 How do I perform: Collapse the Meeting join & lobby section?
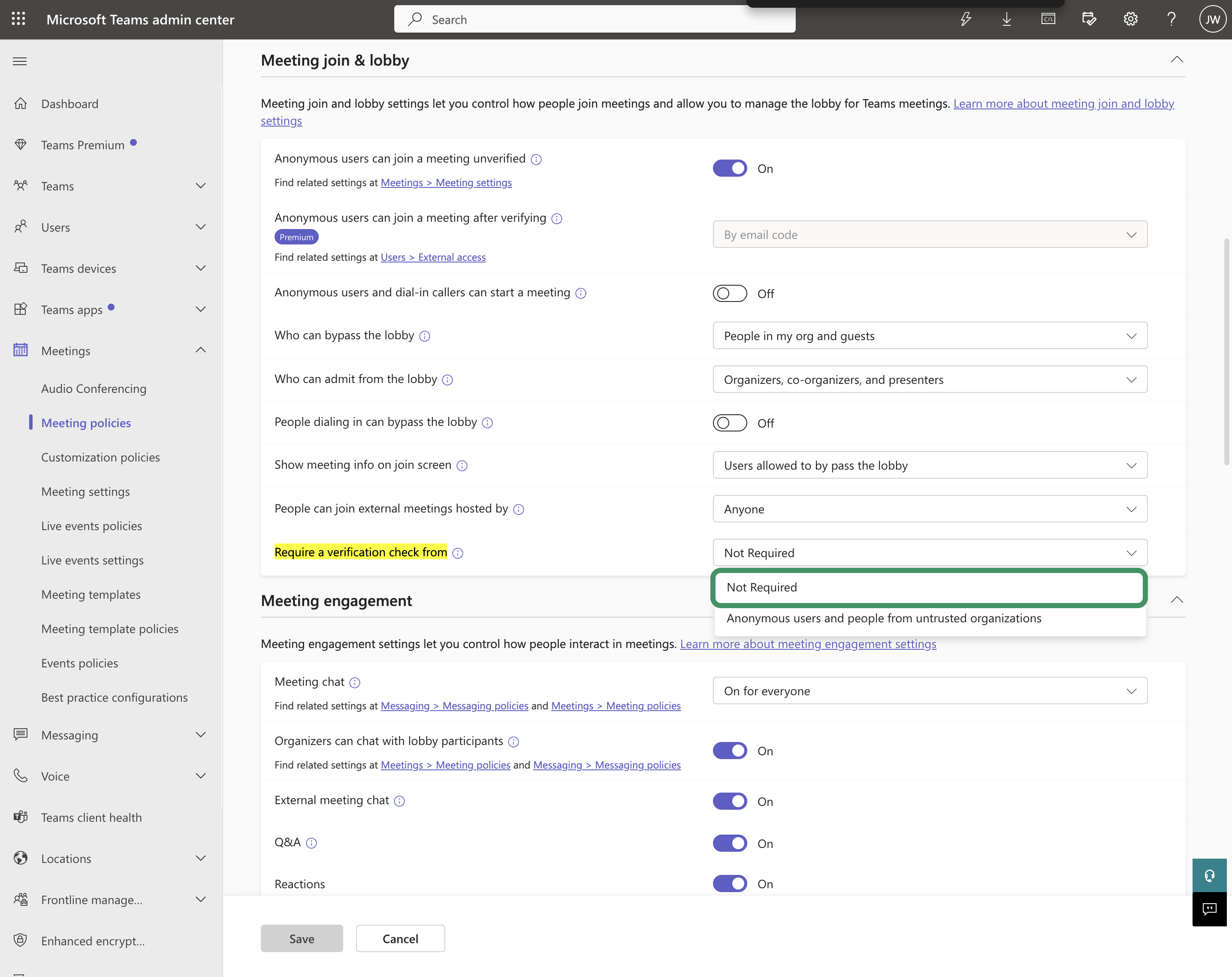coord(1177,60)
